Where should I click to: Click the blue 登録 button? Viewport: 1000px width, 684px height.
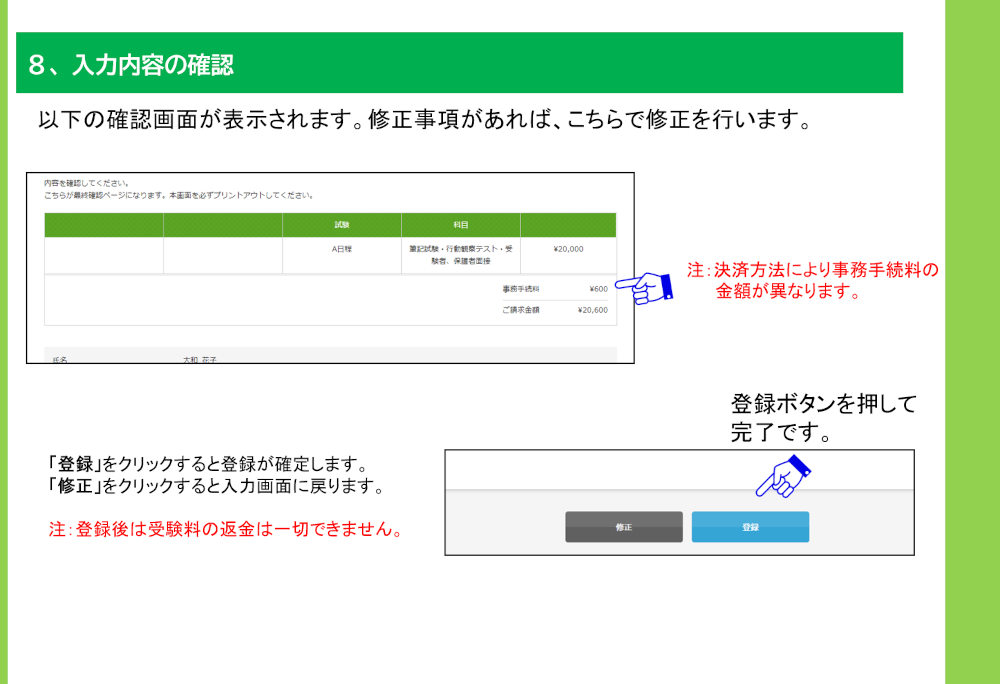[x=750, y=527]
